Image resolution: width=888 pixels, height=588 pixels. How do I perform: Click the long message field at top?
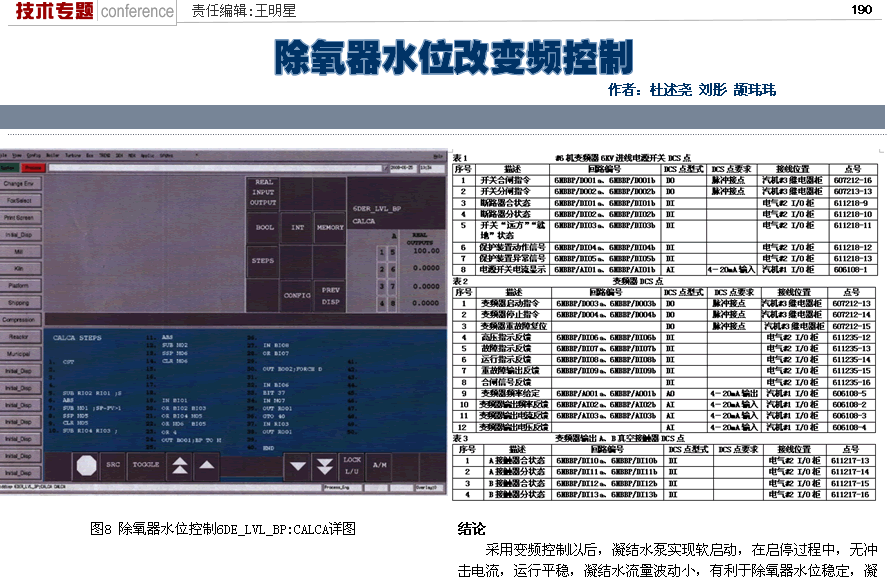point(215,168)
